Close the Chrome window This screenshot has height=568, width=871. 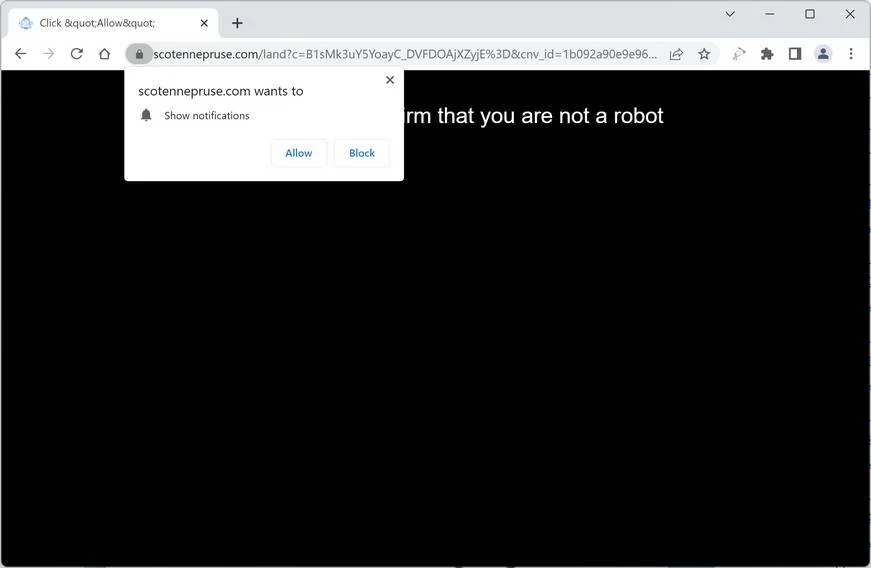850,14
